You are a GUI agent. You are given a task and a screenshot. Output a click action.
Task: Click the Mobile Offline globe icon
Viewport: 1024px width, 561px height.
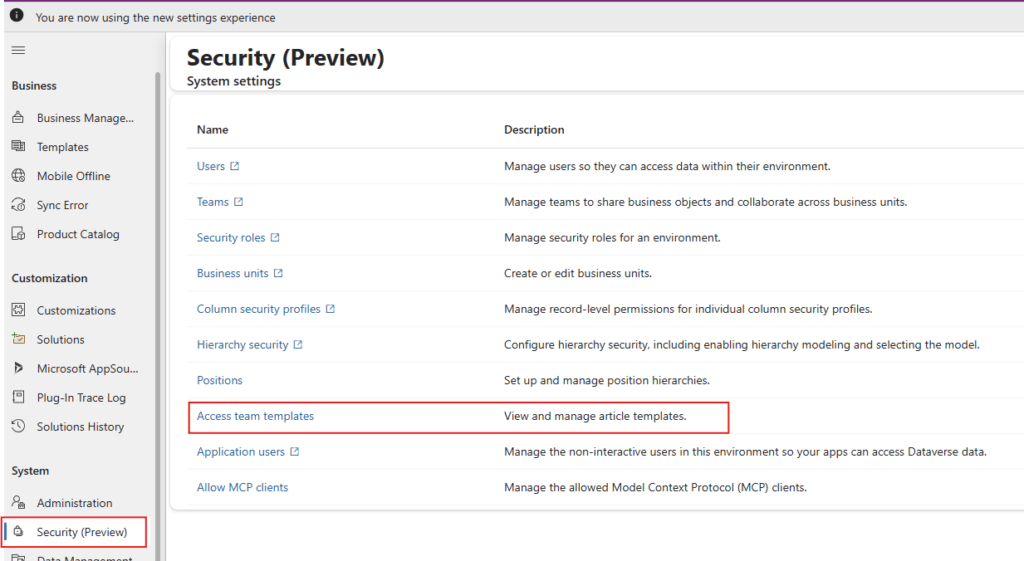18,176
